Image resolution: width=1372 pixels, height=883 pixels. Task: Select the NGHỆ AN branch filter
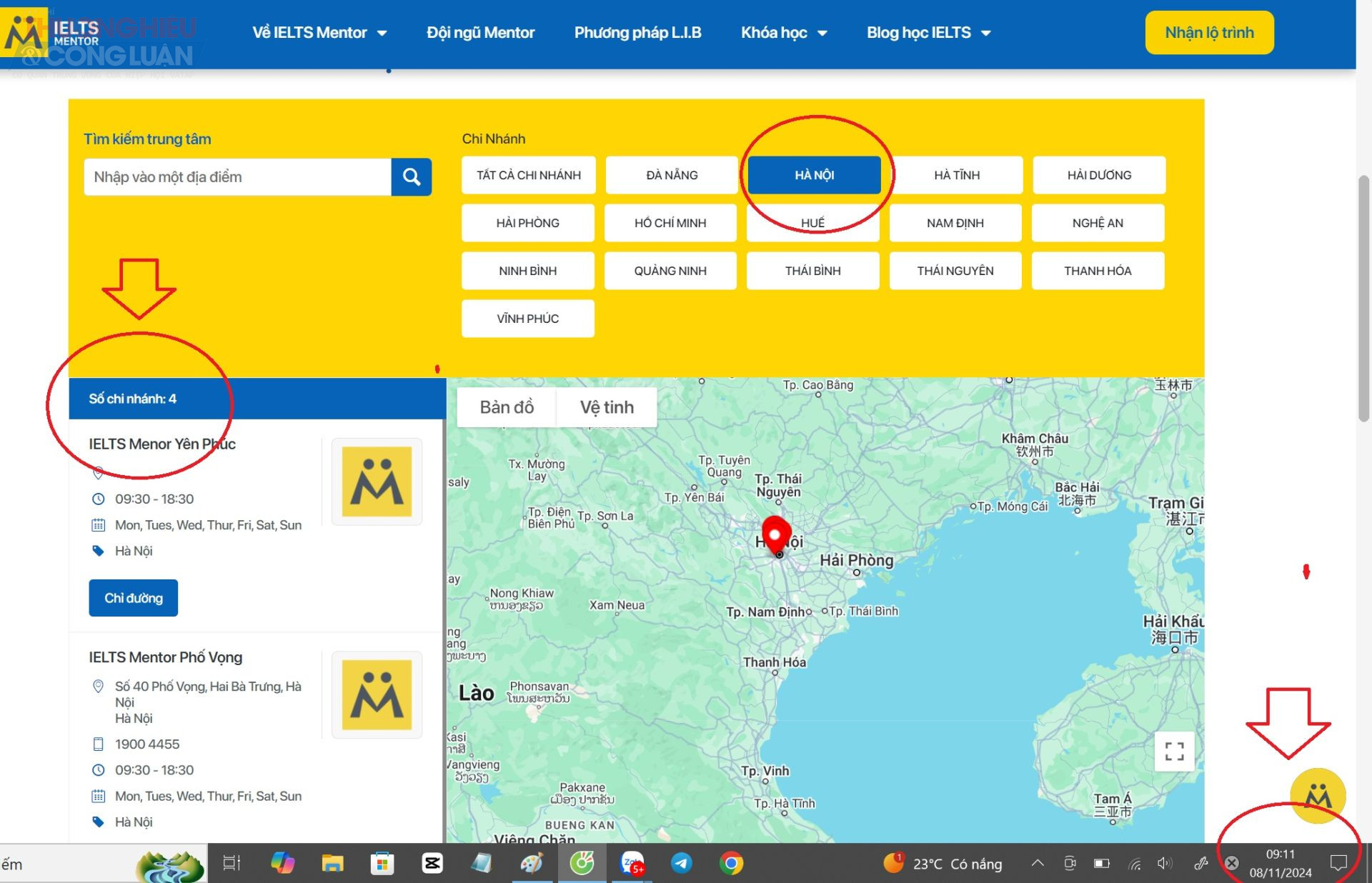1098,223
